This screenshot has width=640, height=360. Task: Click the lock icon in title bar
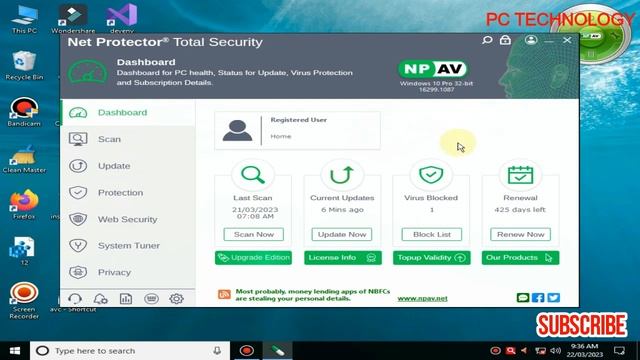505,40
